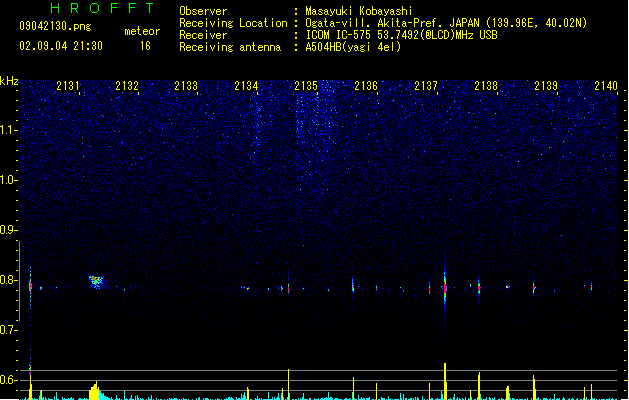
Task: Select the meteor count value 16
Action: (145, 46)
